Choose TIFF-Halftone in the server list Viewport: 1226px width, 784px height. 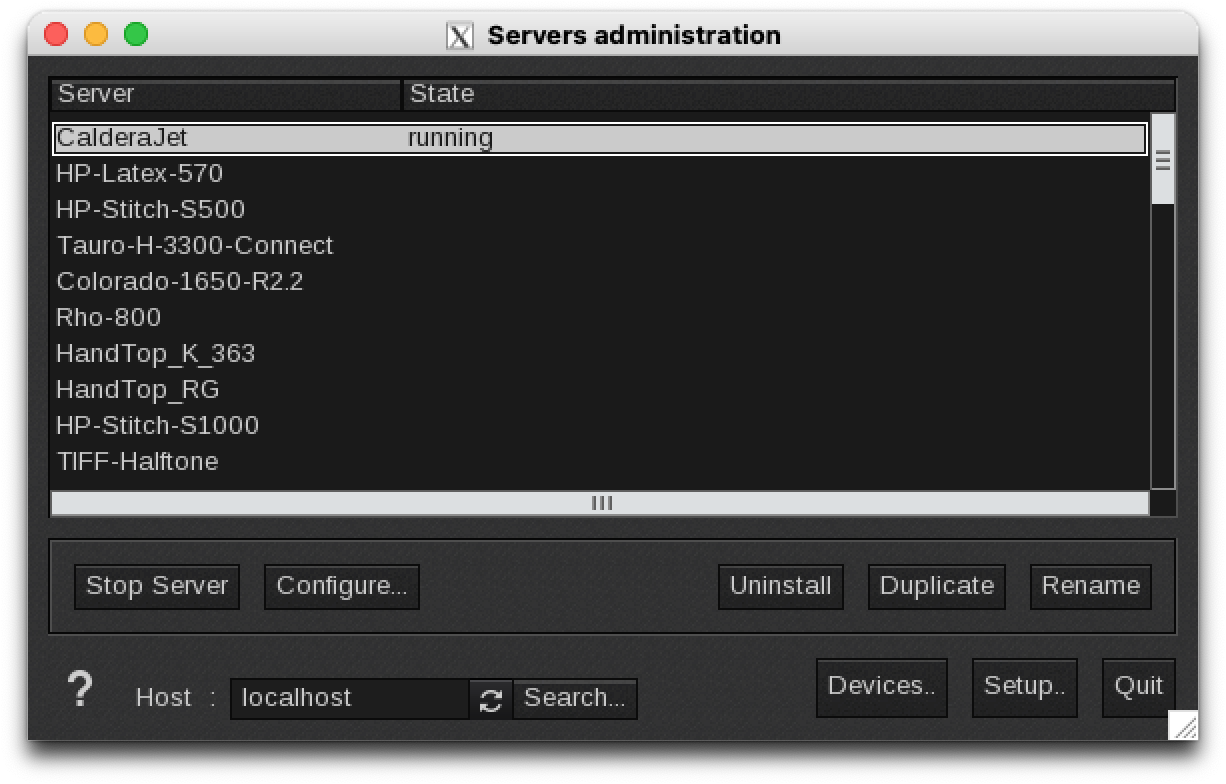coord(137,462)
